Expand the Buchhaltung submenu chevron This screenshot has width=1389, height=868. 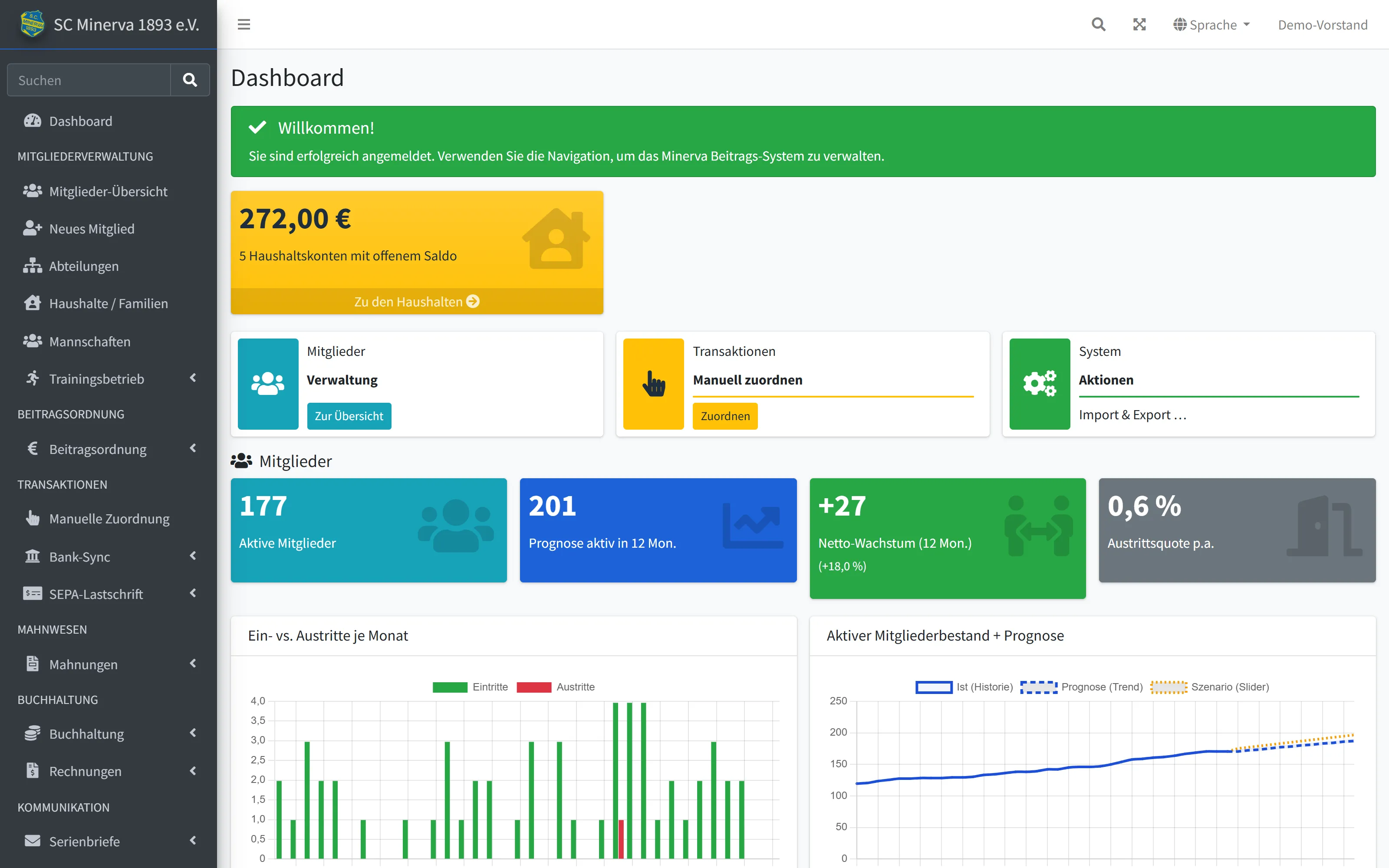tap(194, 733)
